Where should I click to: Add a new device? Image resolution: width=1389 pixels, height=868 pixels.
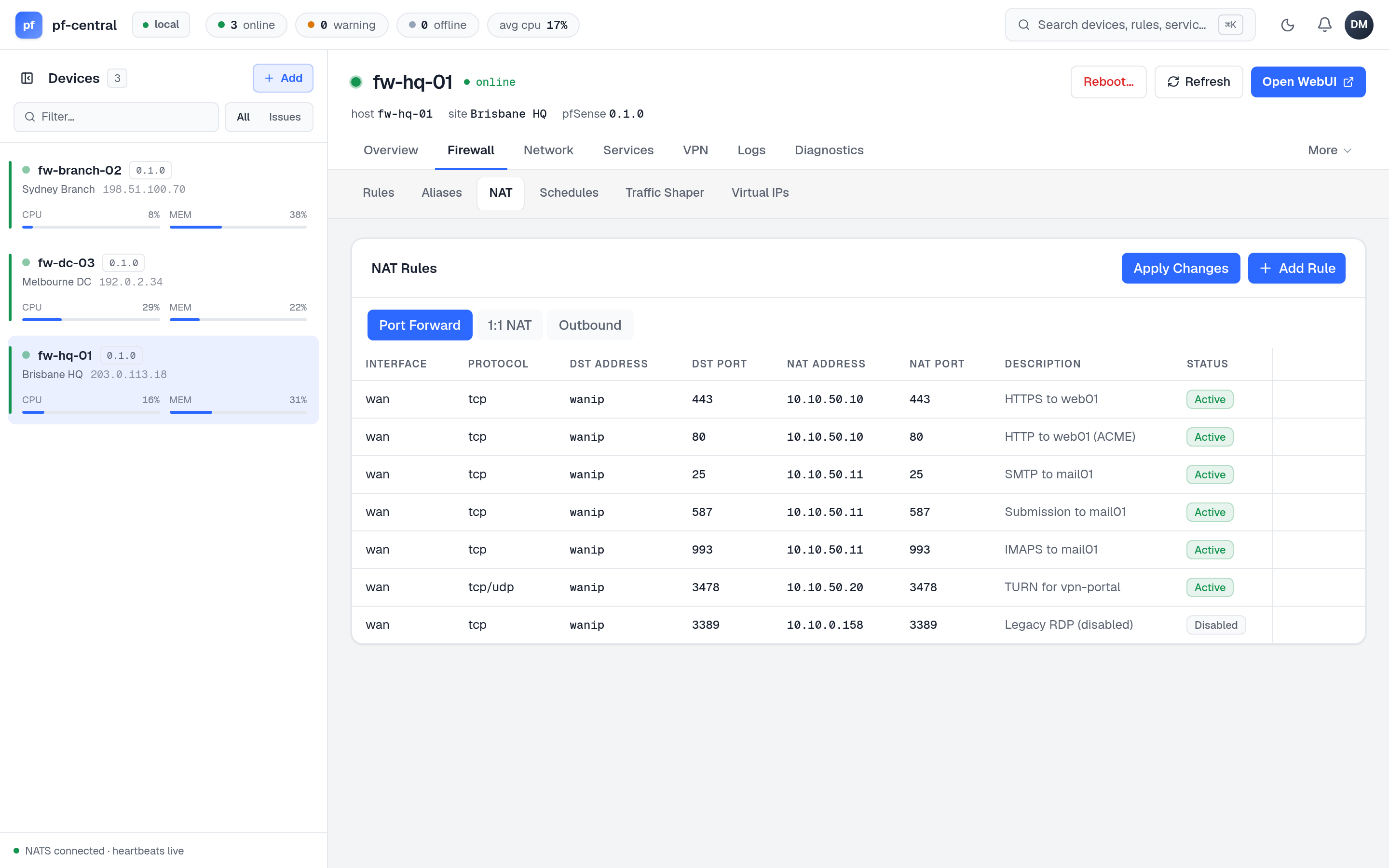[283, 78]
